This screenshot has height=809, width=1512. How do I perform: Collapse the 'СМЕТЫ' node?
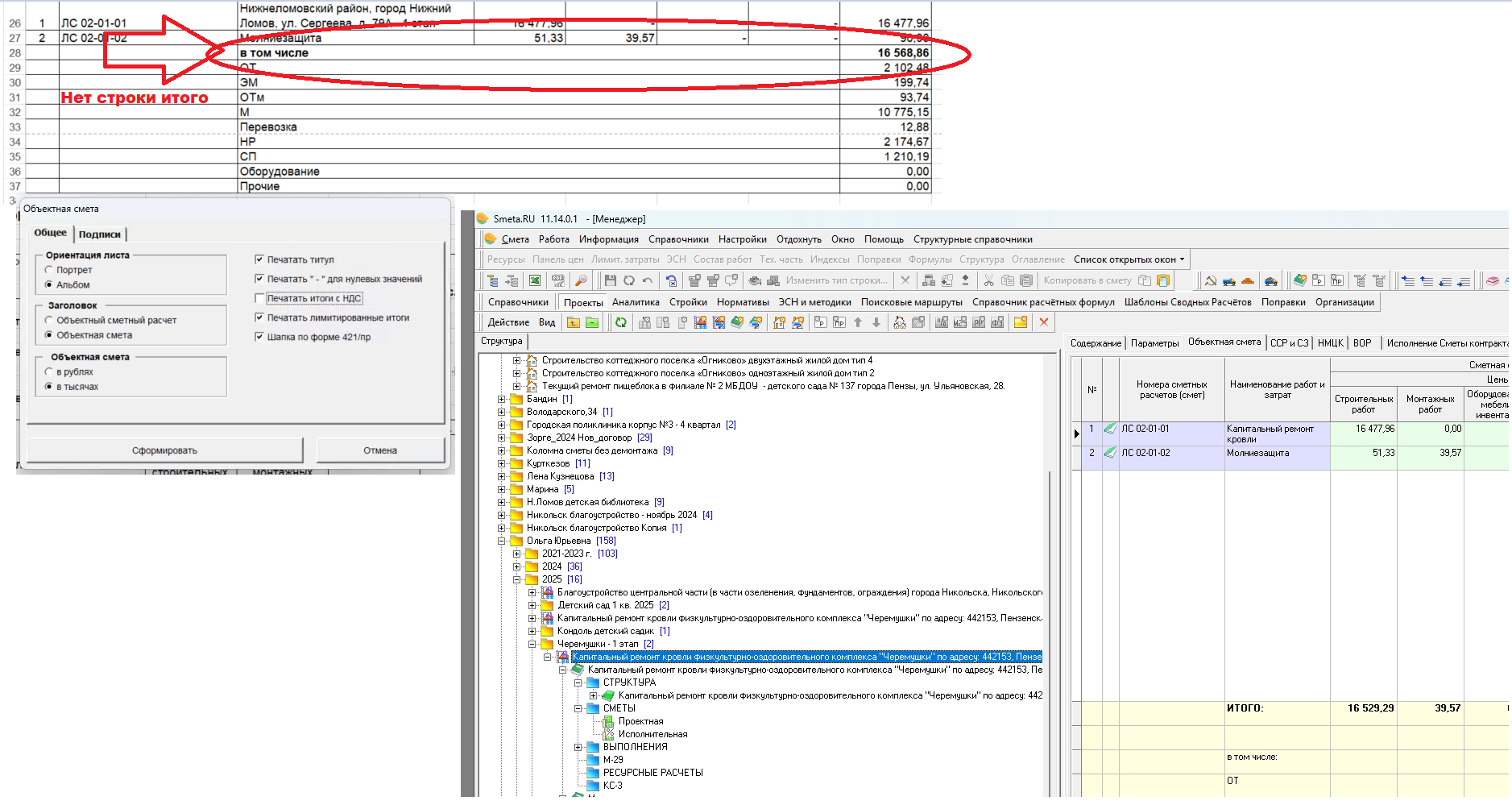578,708
